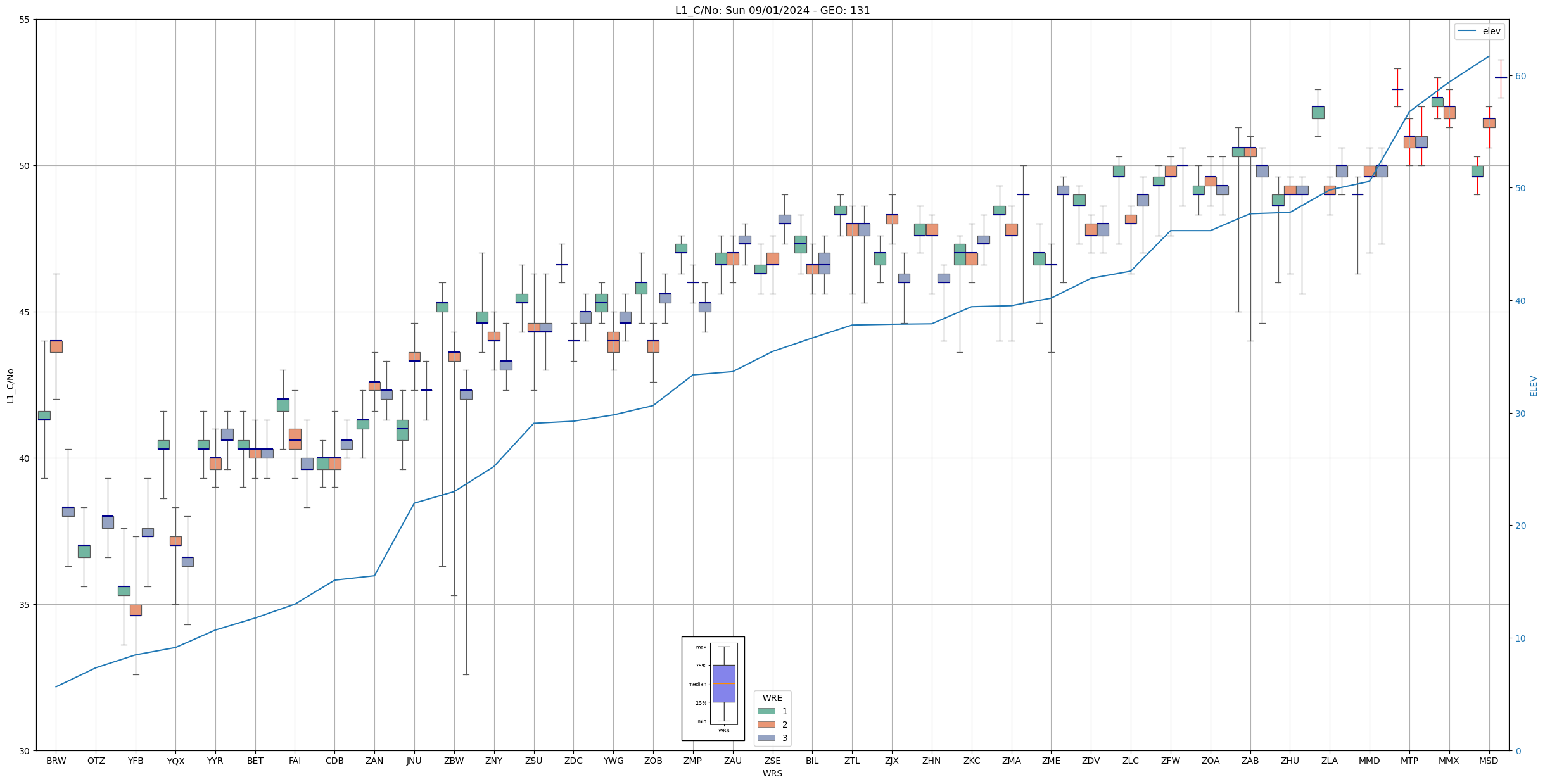Click the 0 tick on ELEV axis
The height and width of the screenshot is (784, 1545).
tap(1518, 751)
